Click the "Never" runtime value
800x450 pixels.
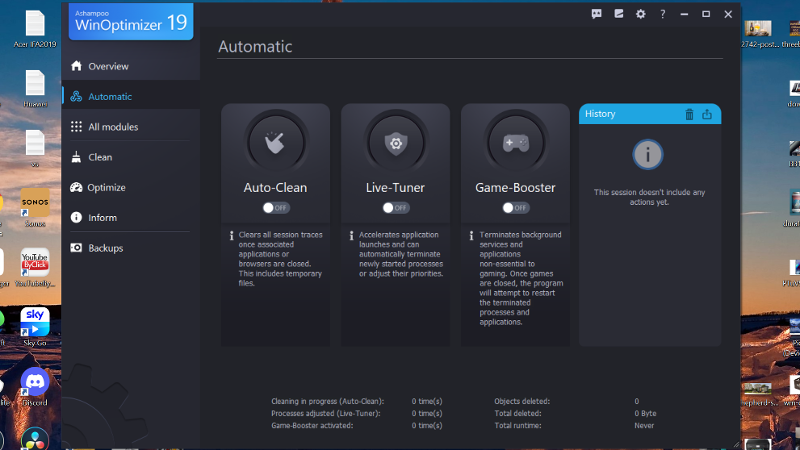point(644,426)
